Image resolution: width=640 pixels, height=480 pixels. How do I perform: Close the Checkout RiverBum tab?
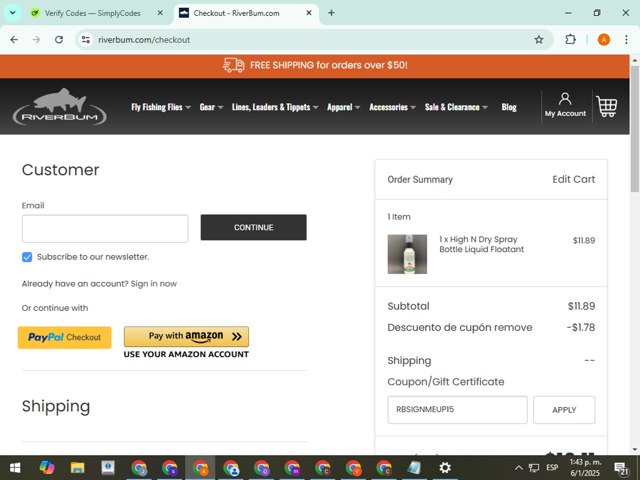(x=309, y=13)
